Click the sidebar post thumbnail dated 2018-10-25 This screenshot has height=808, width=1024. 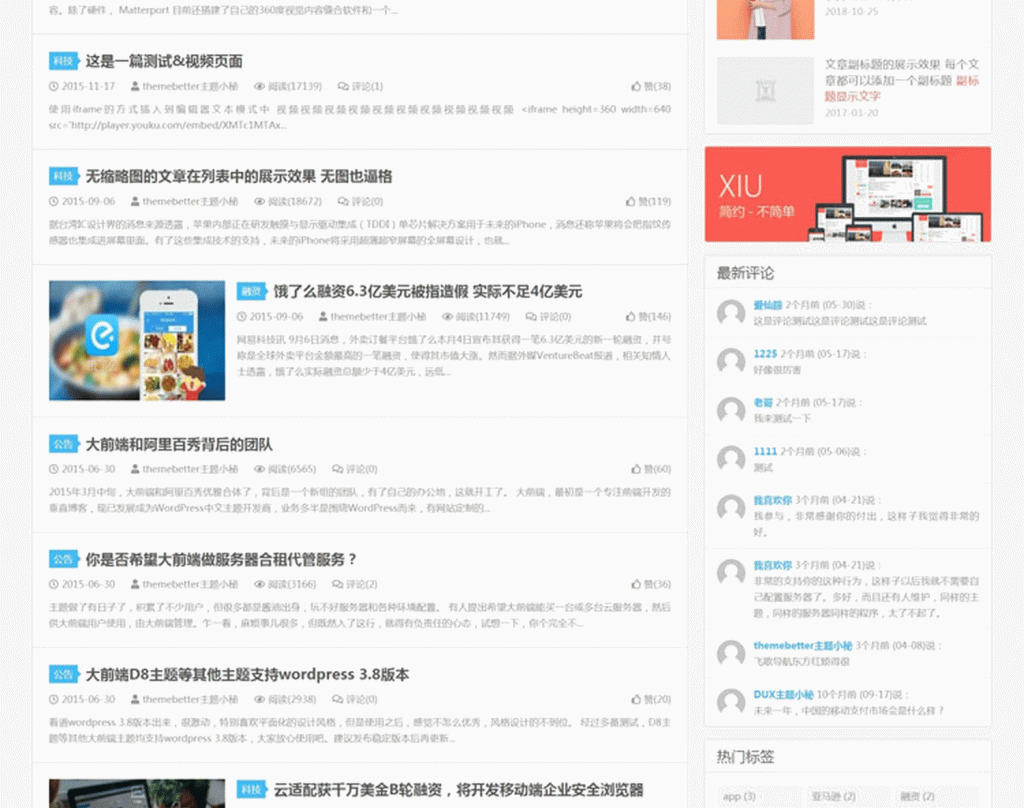pos(765,20)
